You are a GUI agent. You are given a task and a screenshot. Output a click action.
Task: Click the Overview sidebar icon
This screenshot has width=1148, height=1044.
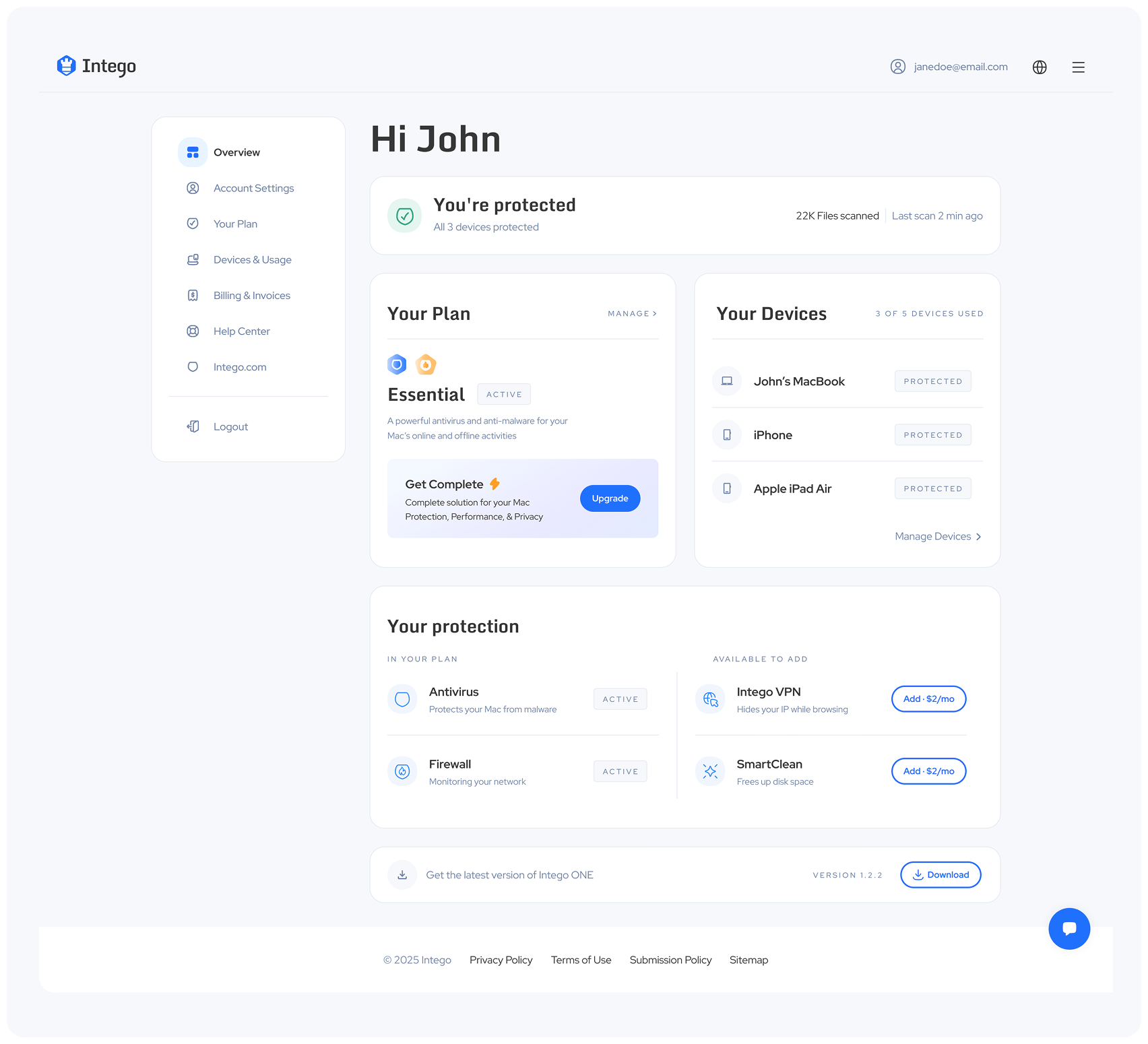(193, 152)
